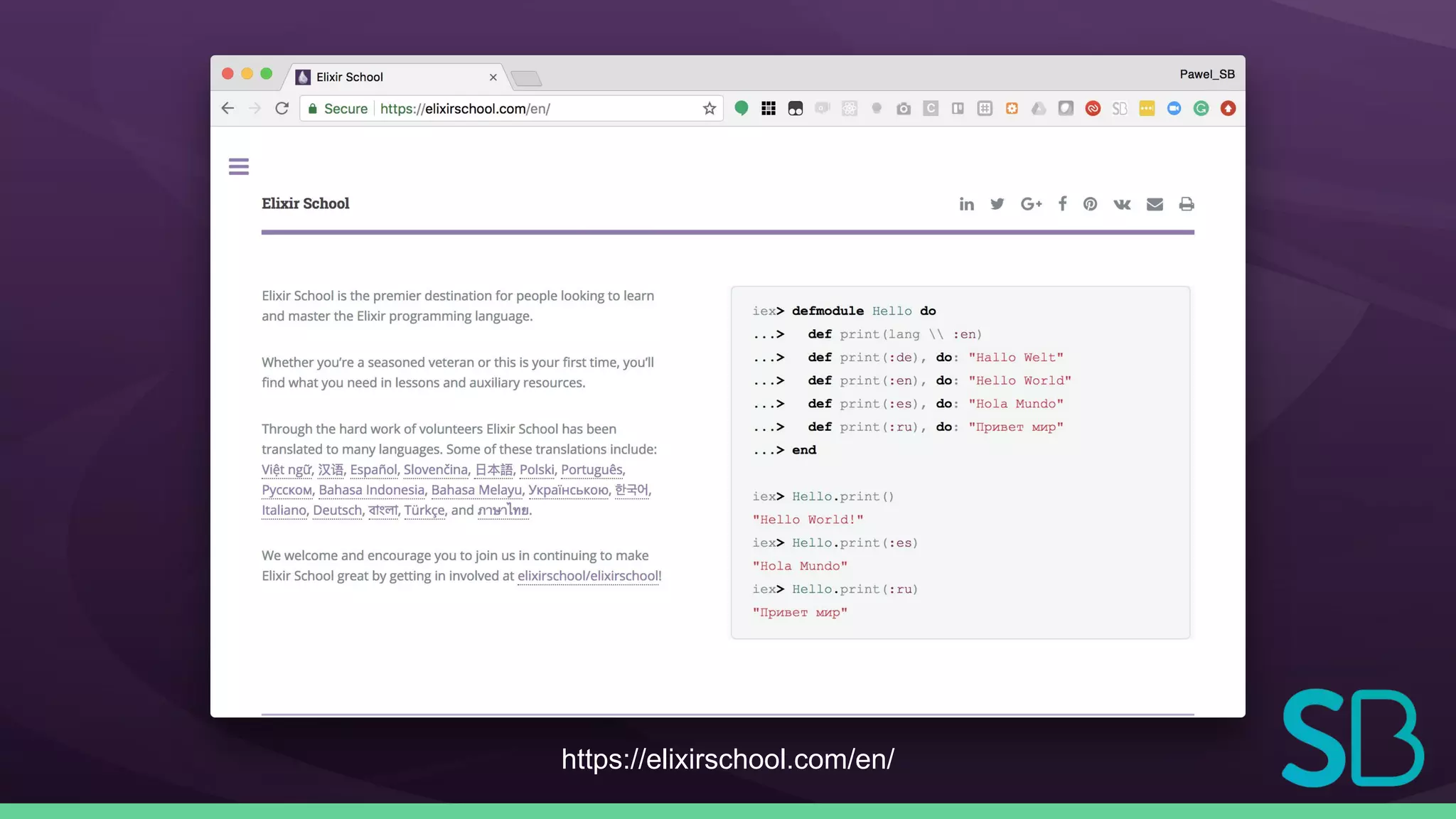Go back to previous page
Viewport: 1456px width, 819px height.
227,108
